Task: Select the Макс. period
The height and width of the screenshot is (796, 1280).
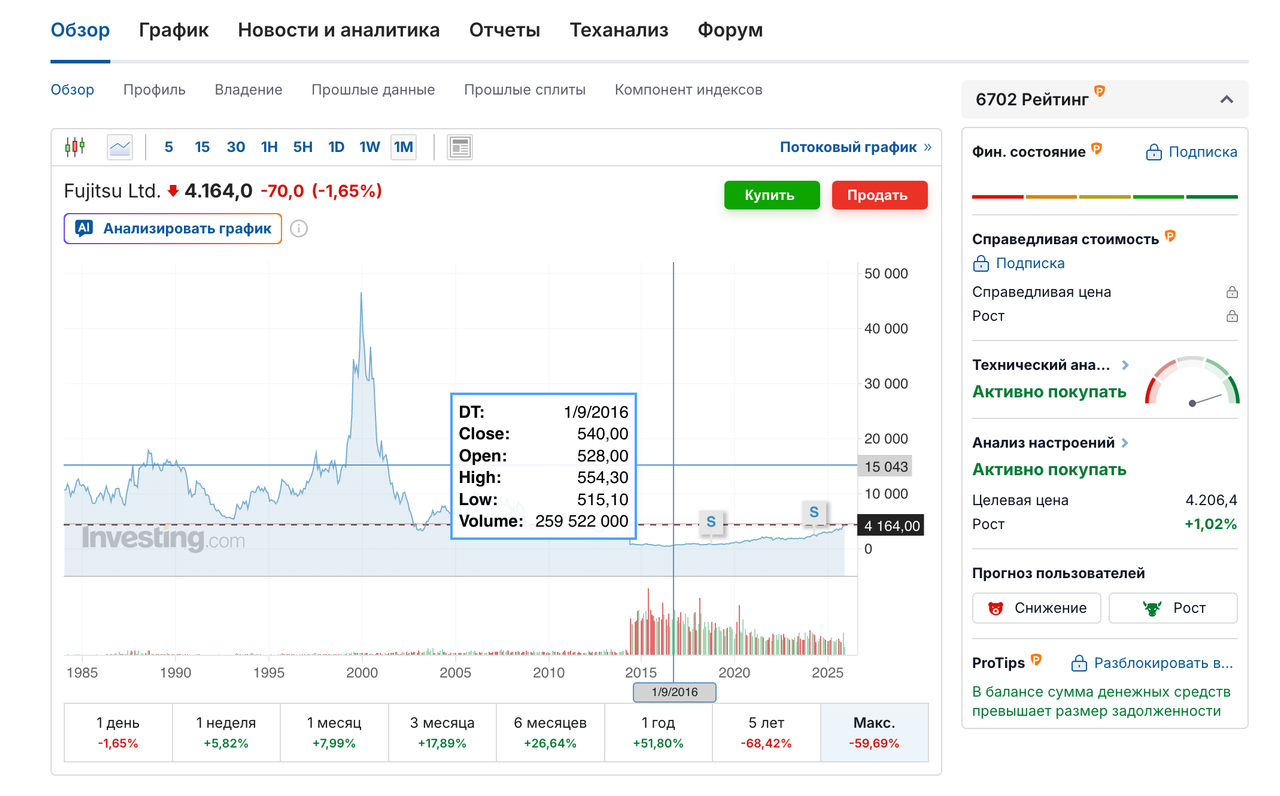Action: 874,732
